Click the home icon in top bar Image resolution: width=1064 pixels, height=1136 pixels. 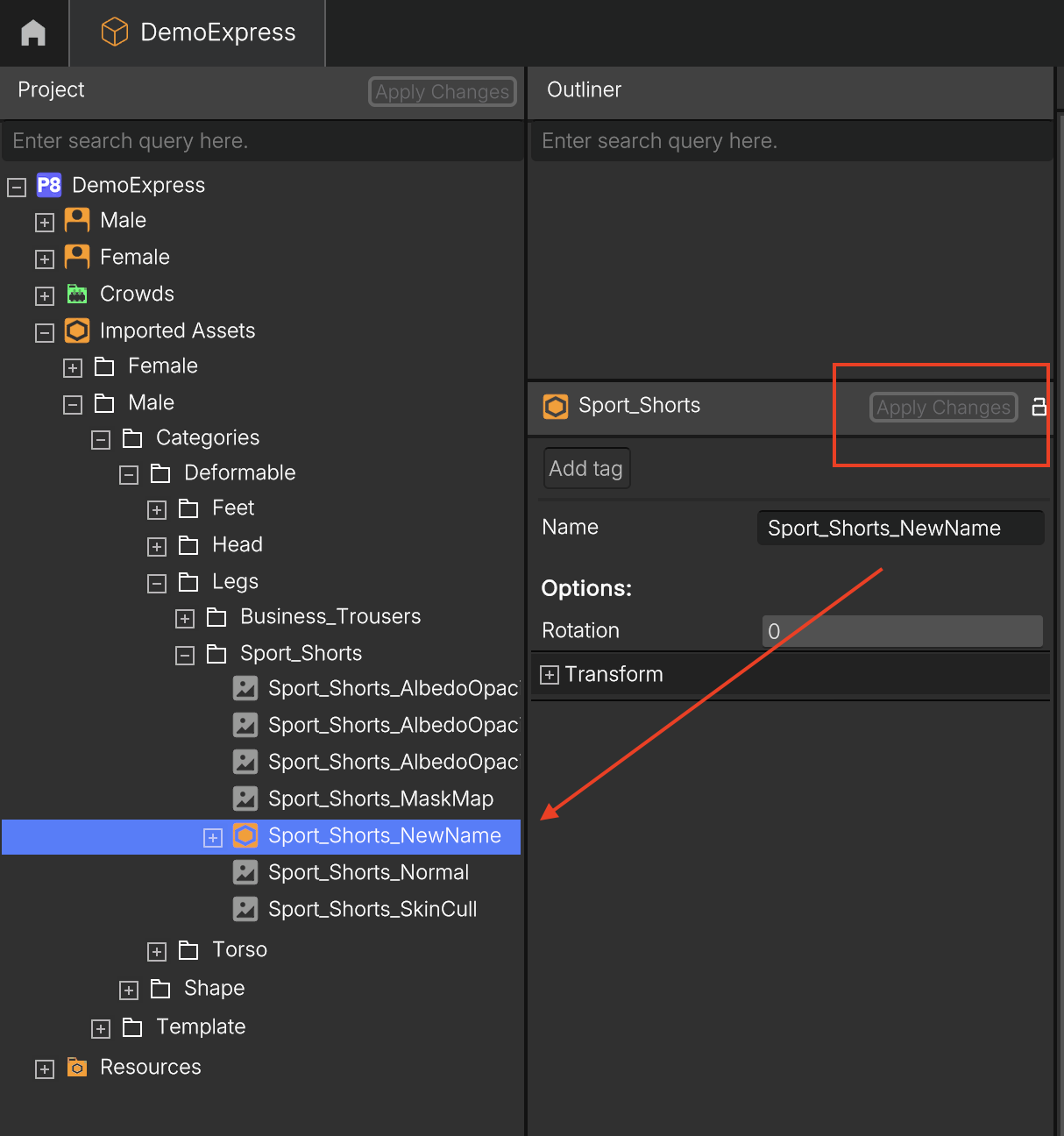coord(33,32)
